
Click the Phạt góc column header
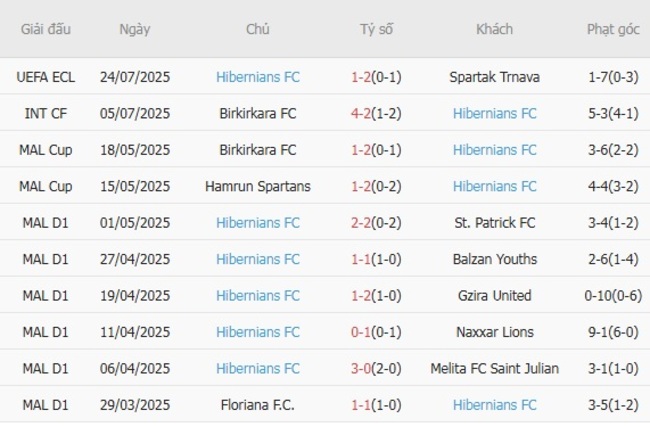tap(613, 29)
